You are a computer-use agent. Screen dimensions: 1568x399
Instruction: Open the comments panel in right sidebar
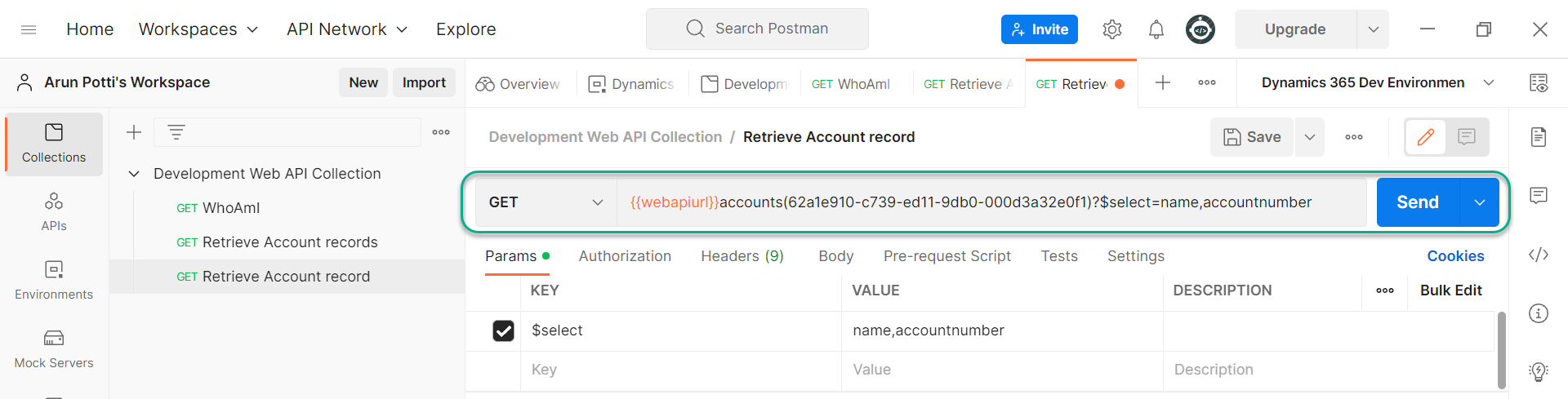(1539, 195)
